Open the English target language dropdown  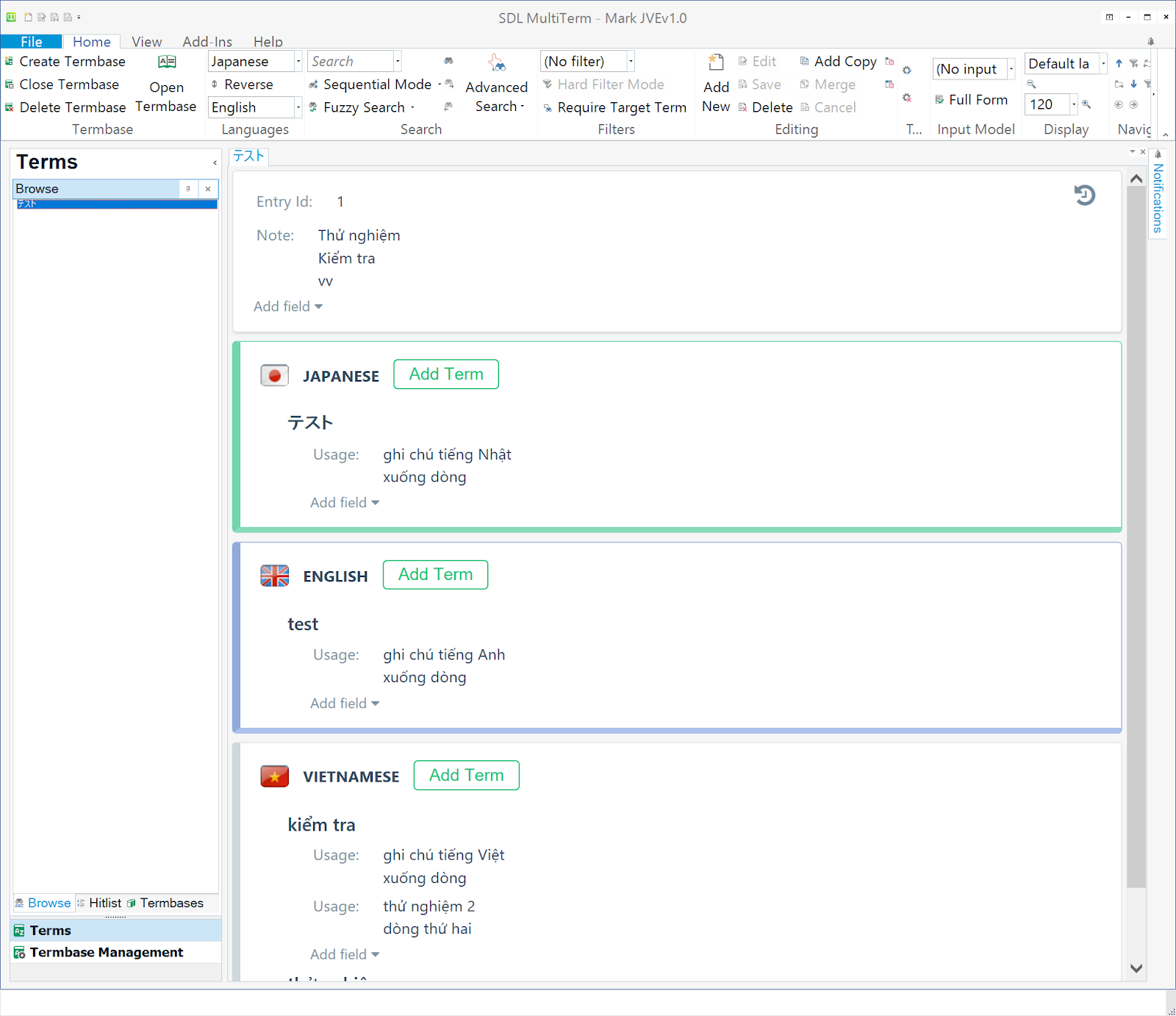pos(298,107)
